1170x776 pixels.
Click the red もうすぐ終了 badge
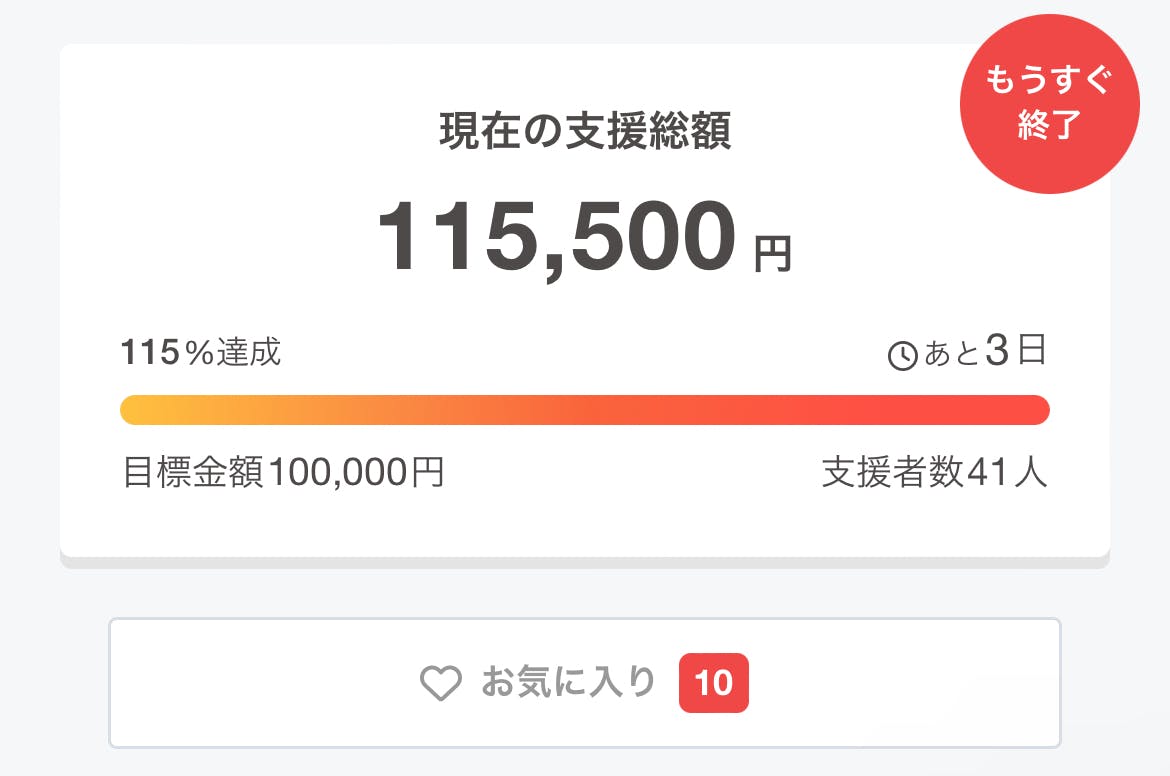pyautogui.click(x=1049, y=104)
